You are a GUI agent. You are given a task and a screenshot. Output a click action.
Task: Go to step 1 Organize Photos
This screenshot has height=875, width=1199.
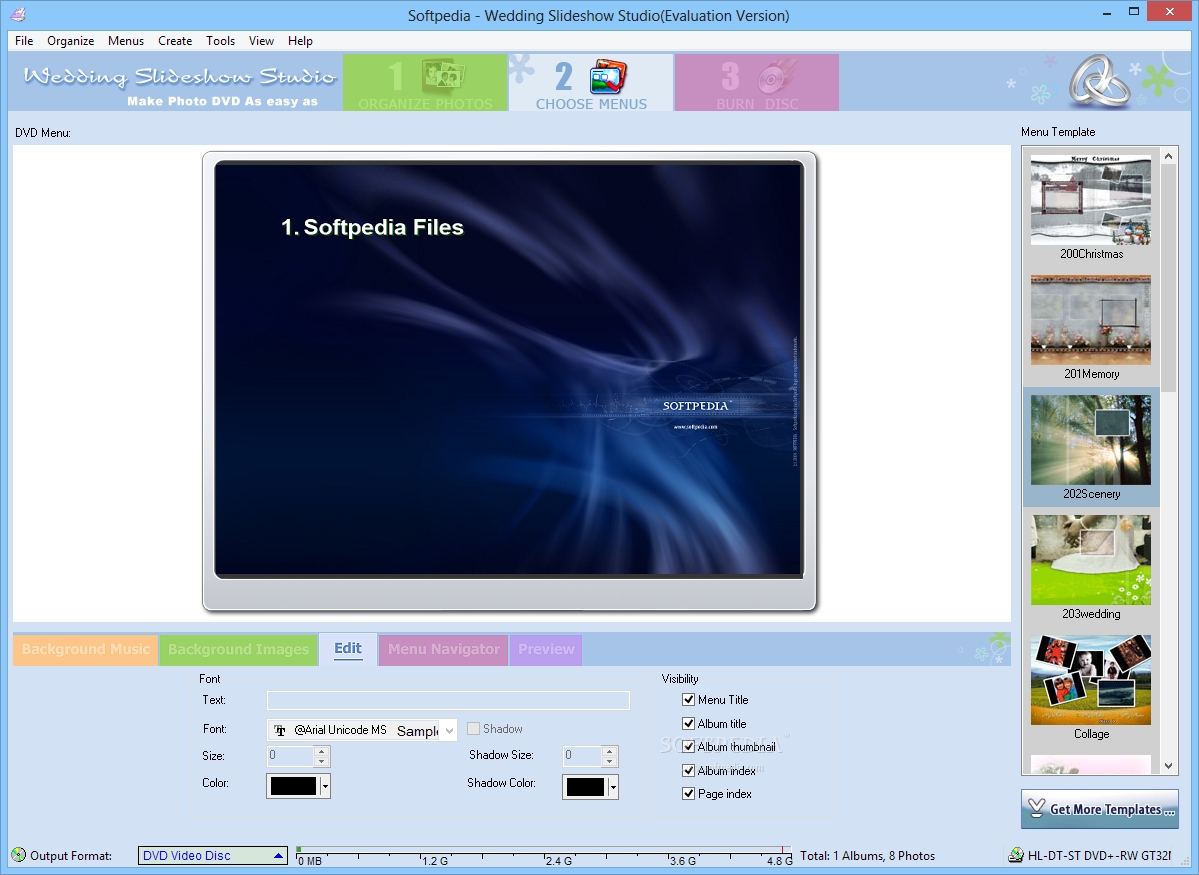[x=425, y=83]
